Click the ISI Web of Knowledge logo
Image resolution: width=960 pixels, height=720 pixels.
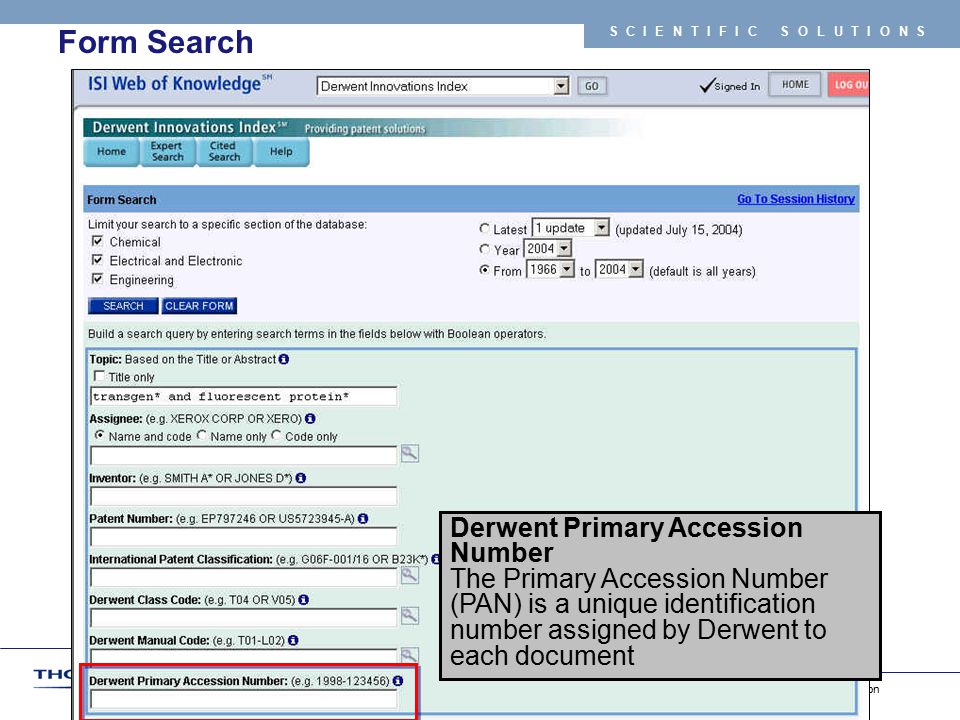[180, 83]
